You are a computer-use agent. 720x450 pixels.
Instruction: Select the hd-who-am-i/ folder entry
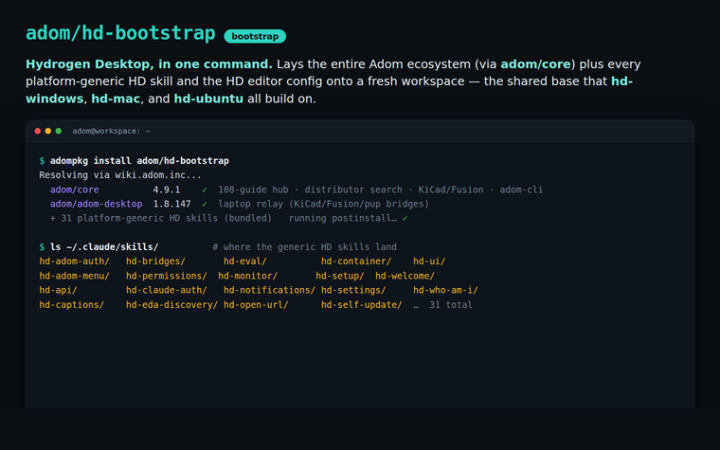pos(445,290)
